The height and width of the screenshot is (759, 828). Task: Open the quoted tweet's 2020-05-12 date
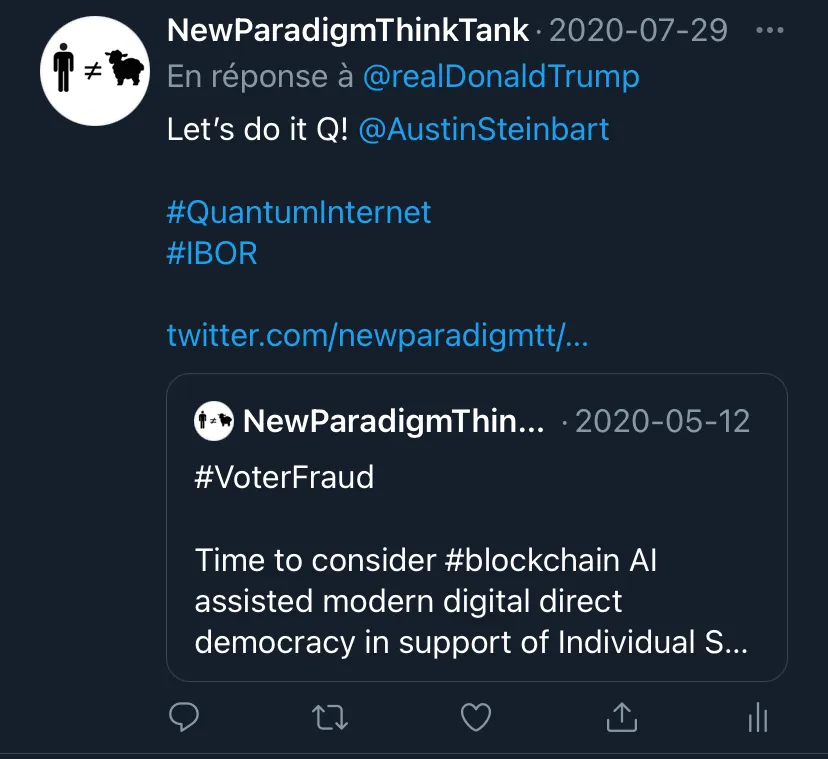[662, 421]
